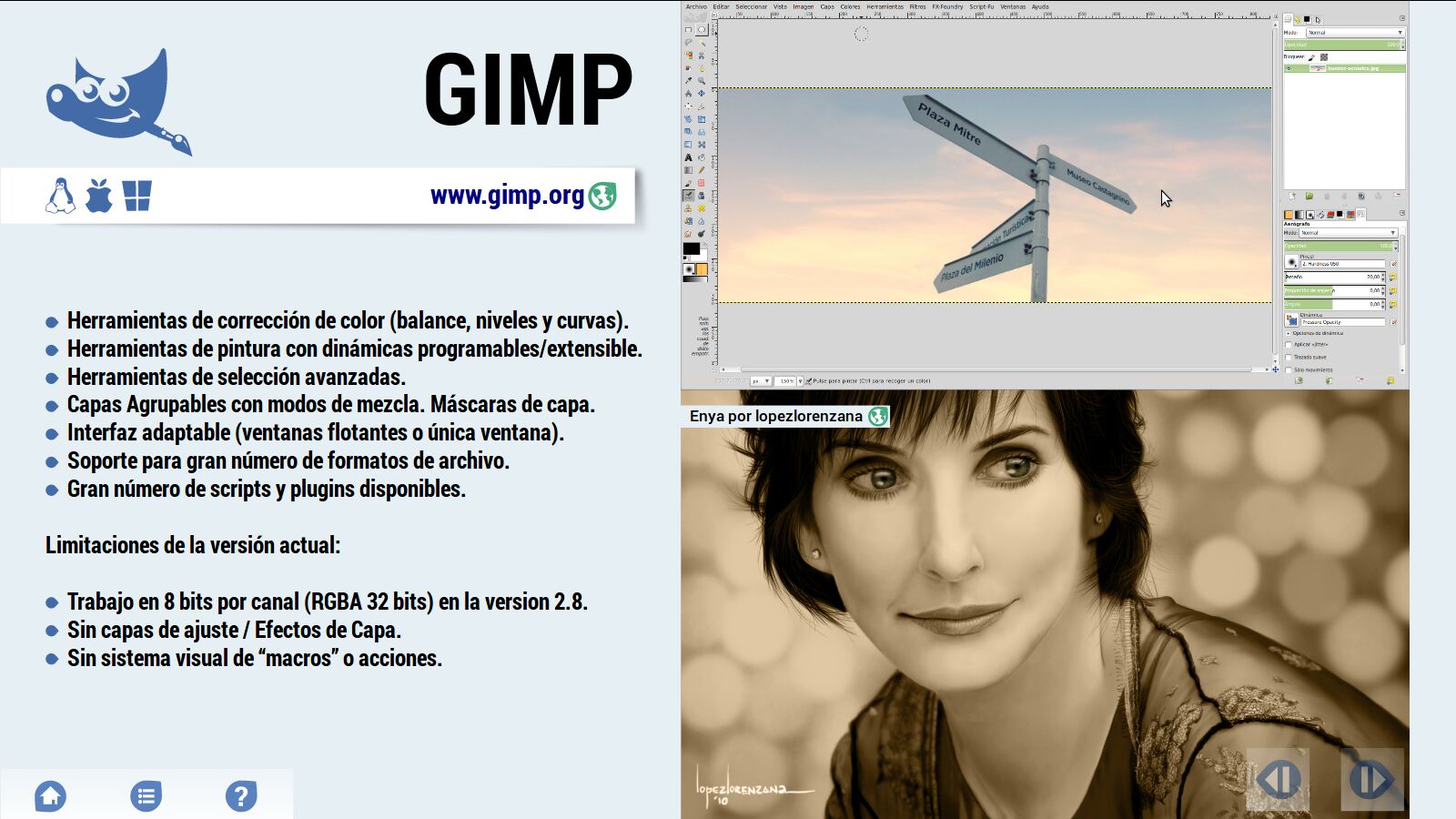Select the Blend gradient tool
The height and width of the screenshot is (819, 1456).
coord(688,170)
